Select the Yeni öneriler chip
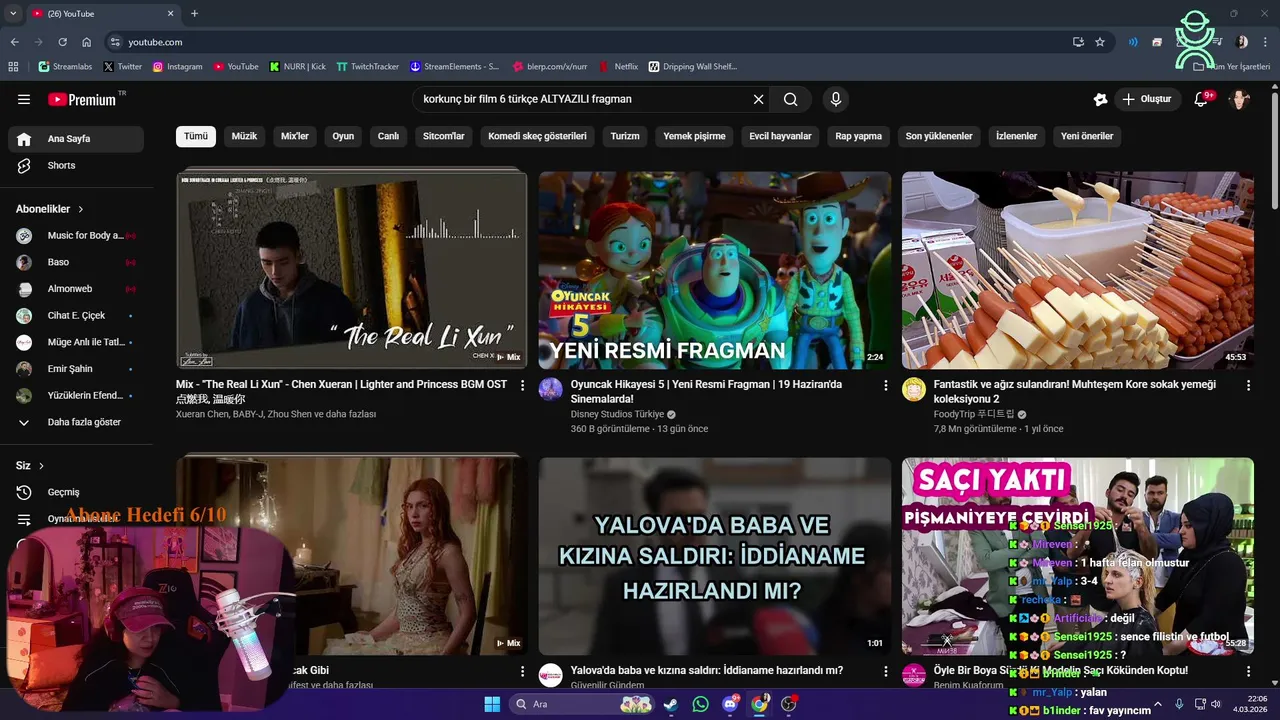 pos(1087,136)
